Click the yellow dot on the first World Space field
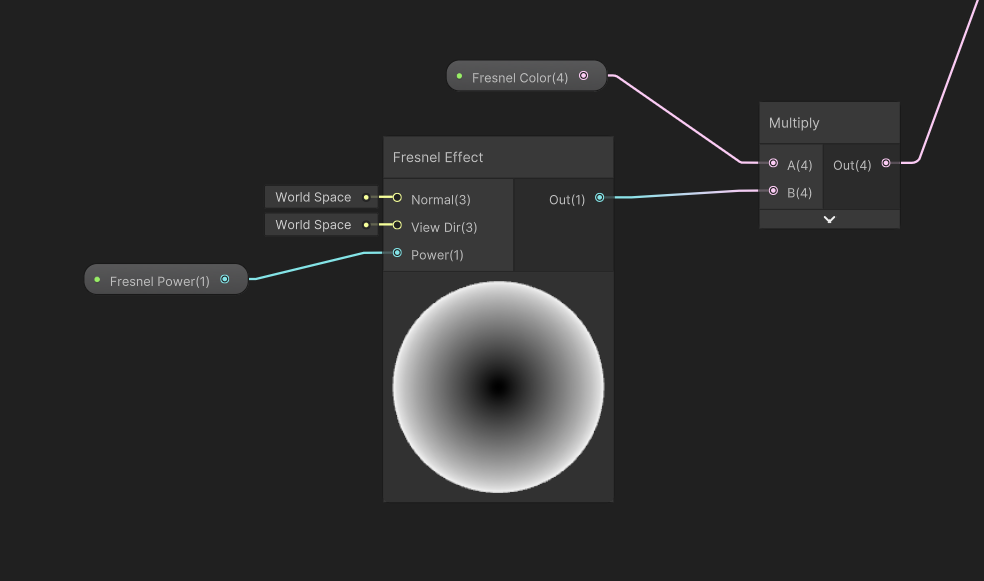 [x=365, y=197]
